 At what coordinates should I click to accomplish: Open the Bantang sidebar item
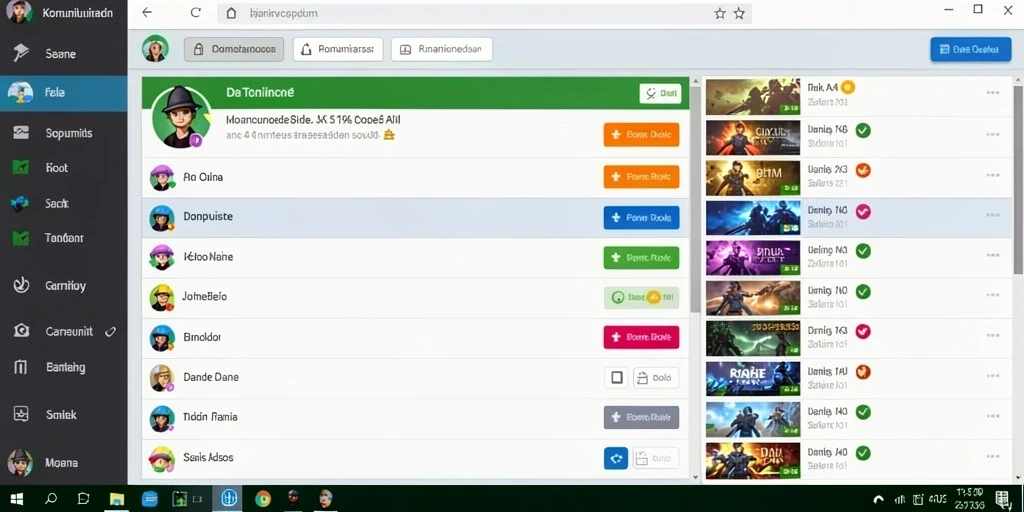65,367
